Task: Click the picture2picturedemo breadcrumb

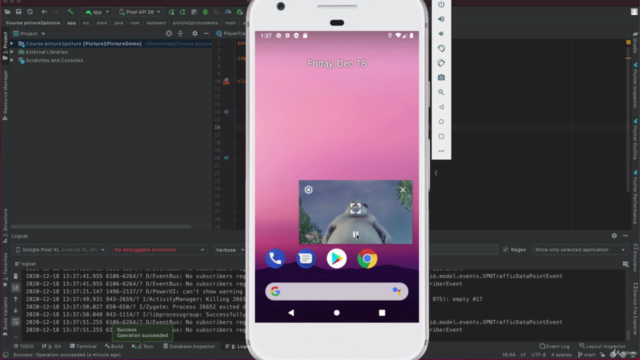Action: (195, 23)
